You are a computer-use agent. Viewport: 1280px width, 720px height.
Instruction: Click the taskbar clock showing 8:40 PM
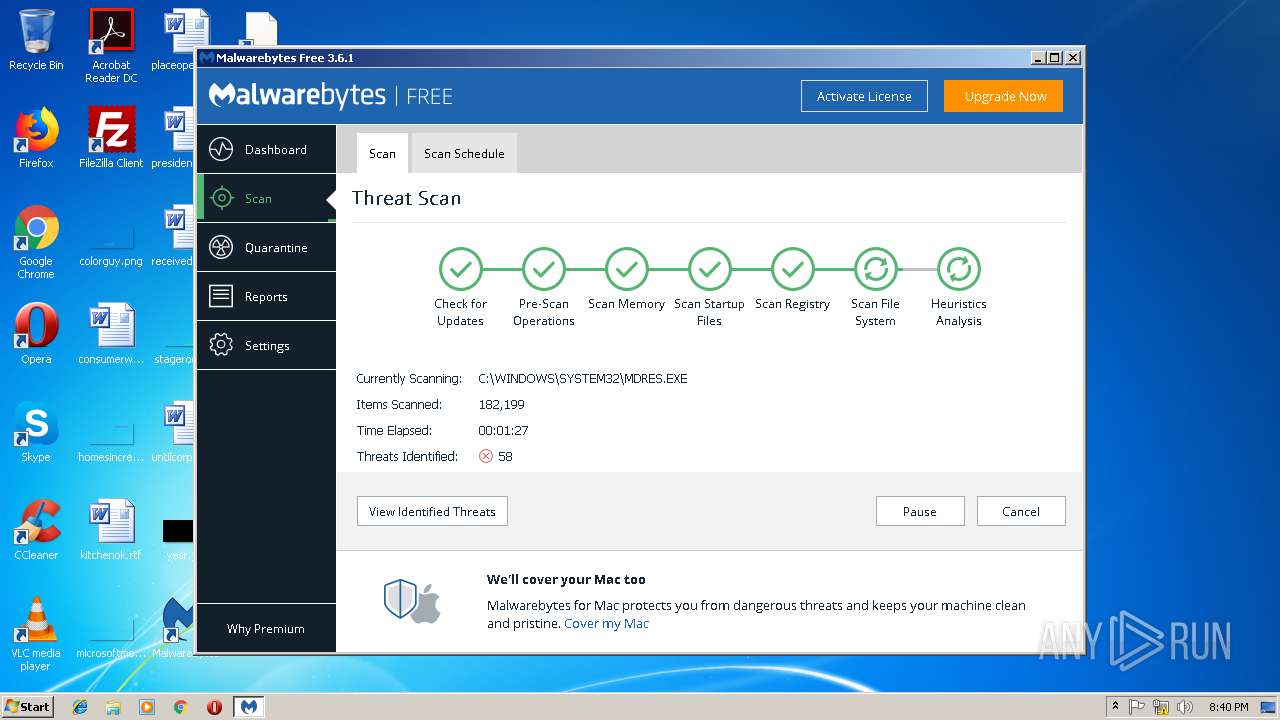click(x=1229, y=707)
